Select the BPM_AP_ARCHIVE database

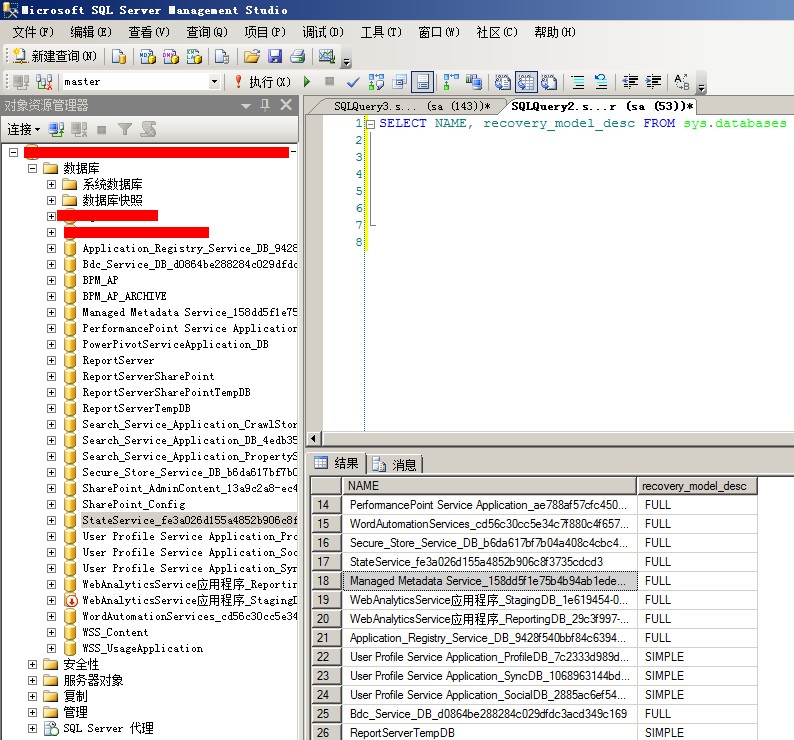pos(125,296)
